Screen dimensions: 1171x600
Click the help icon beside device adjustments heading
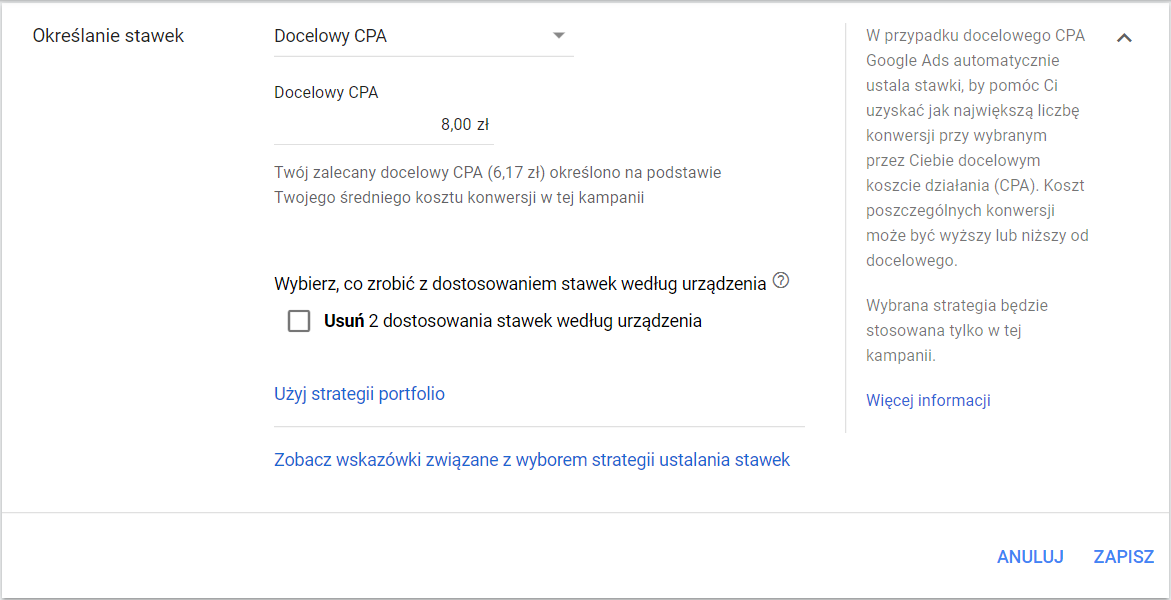(x=781, y=281)
